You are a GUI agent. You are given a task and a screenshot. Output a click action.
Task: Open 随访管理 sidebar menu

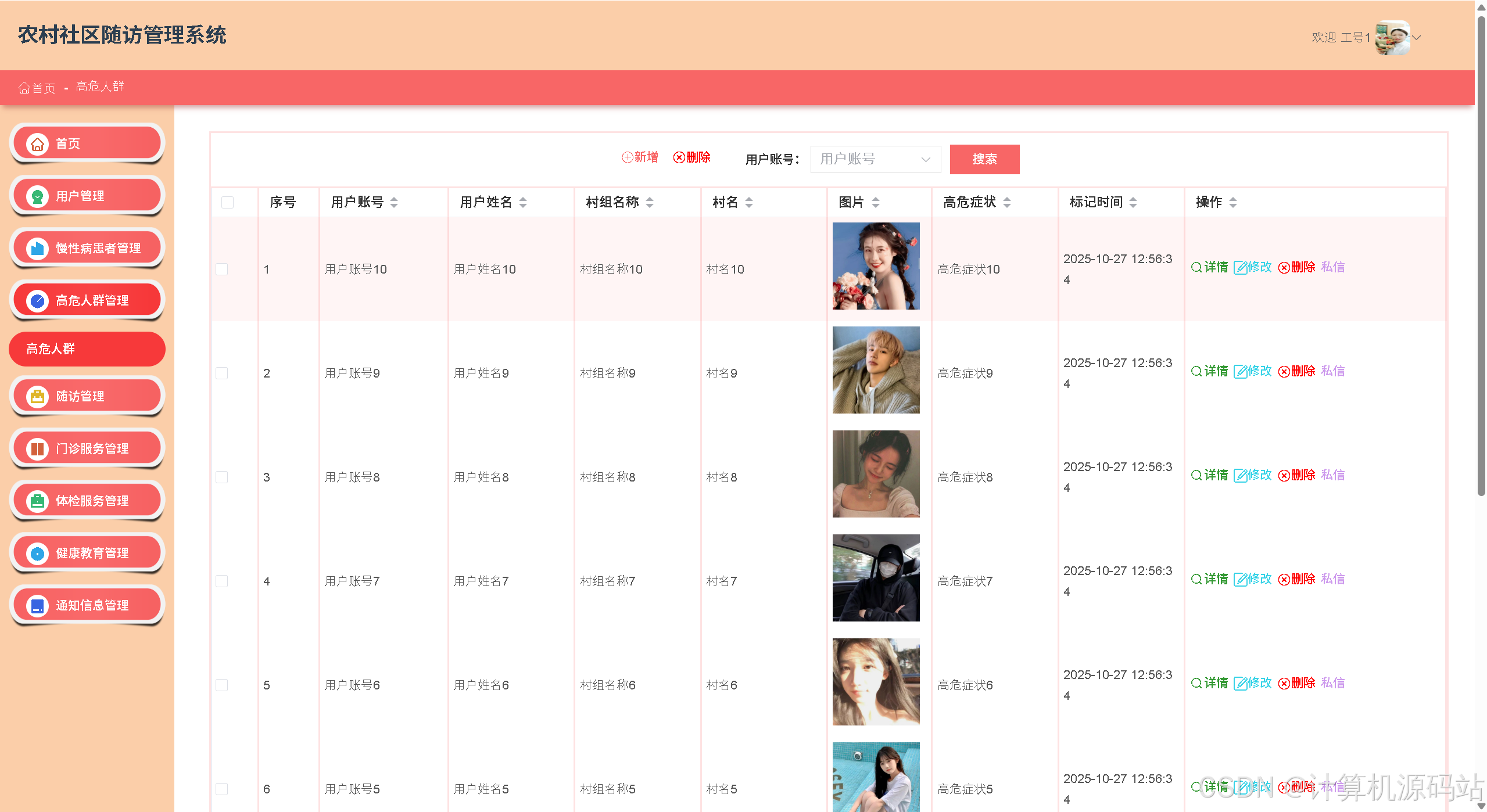[x=87, y=396]
